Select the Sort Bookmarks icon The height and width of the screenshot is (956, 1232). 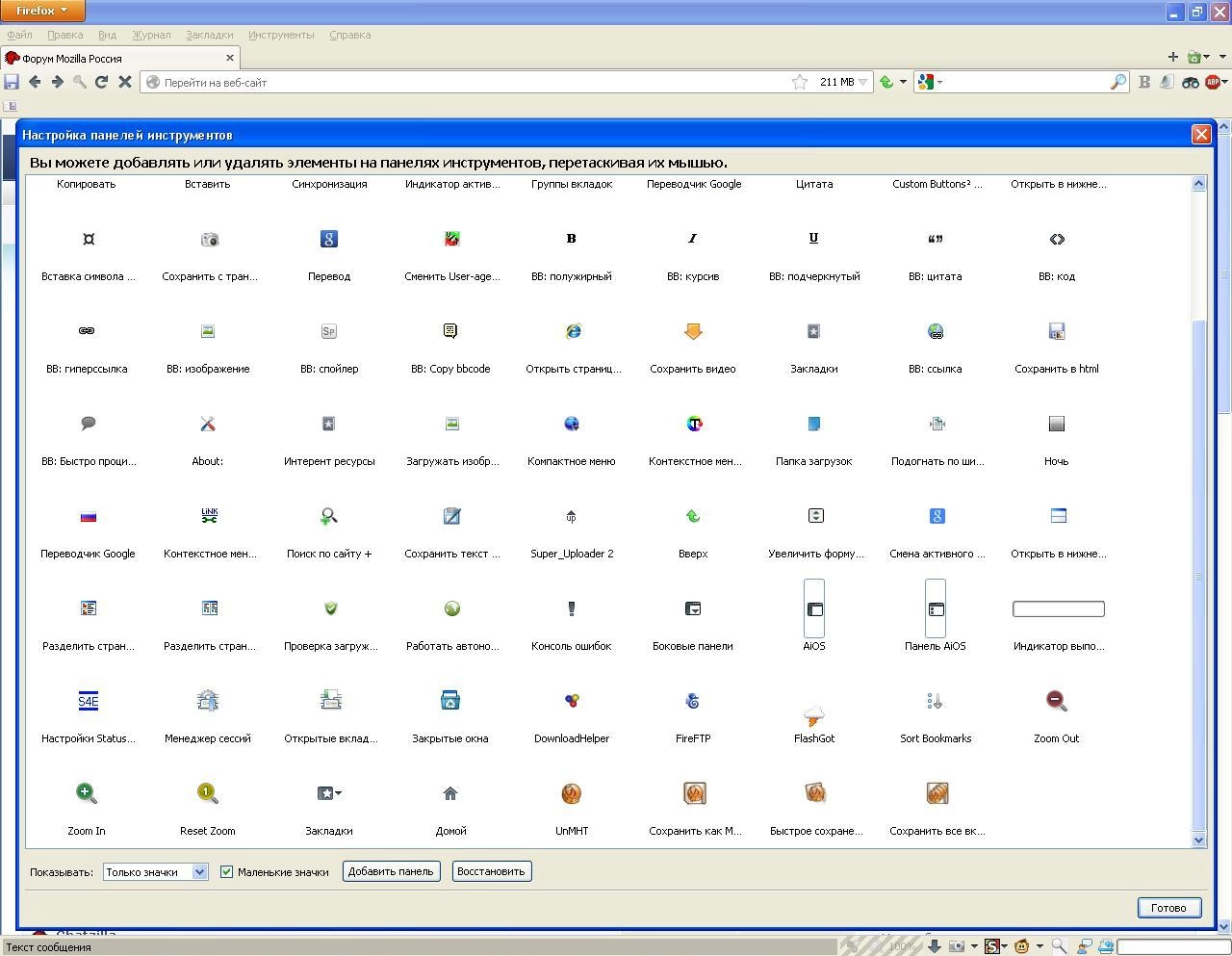(935, 701)
